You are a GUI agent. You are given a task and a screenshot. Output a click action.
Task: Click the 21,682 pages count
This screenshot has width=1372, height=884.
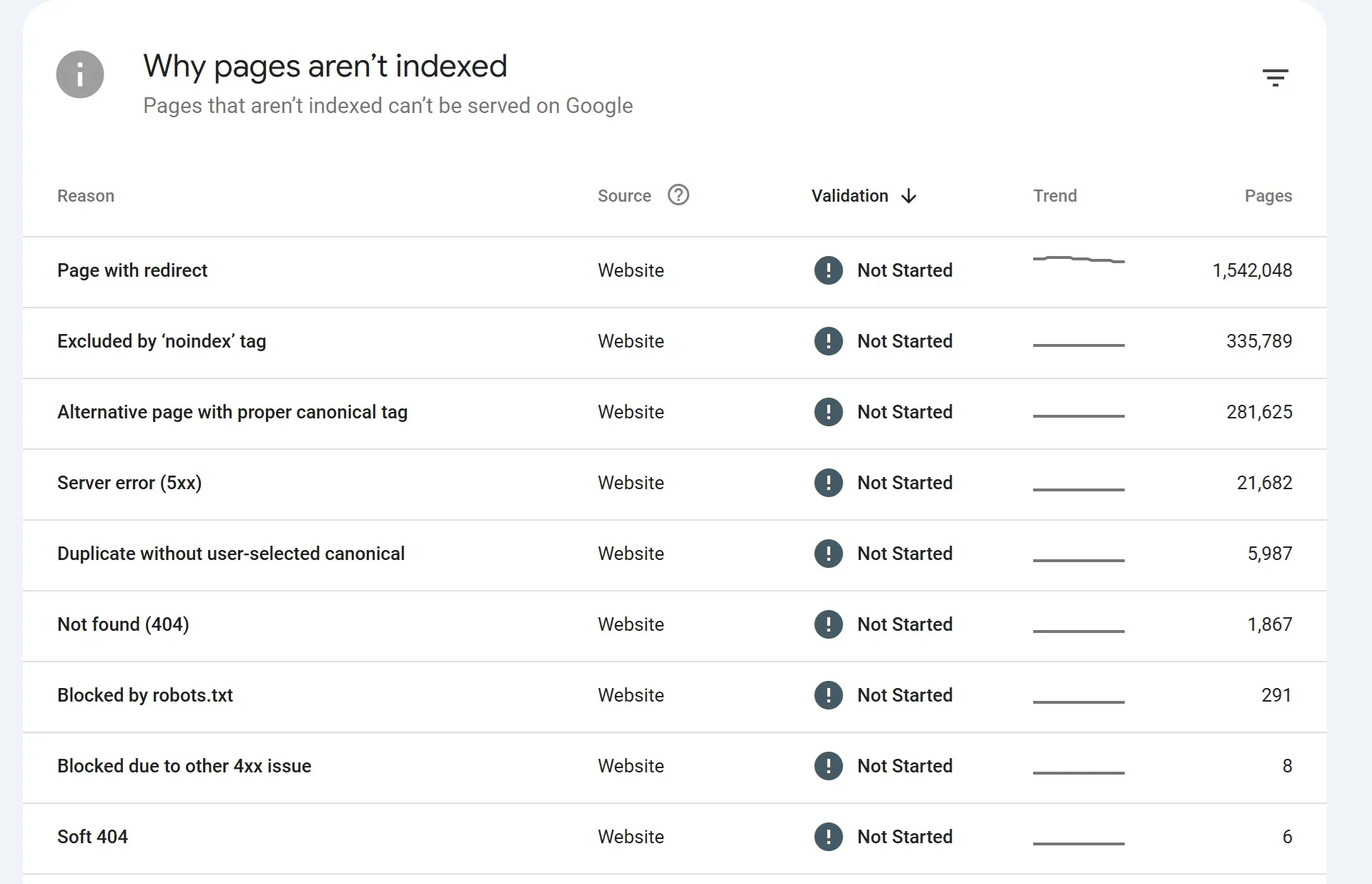click(1264, 483)
